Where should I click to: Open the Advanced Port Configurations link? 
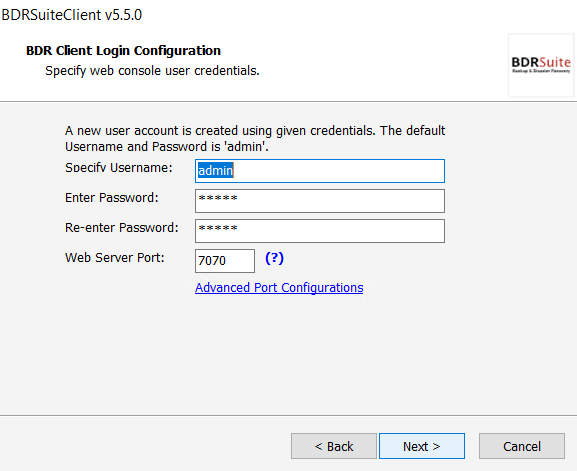(x=279, y=288)
